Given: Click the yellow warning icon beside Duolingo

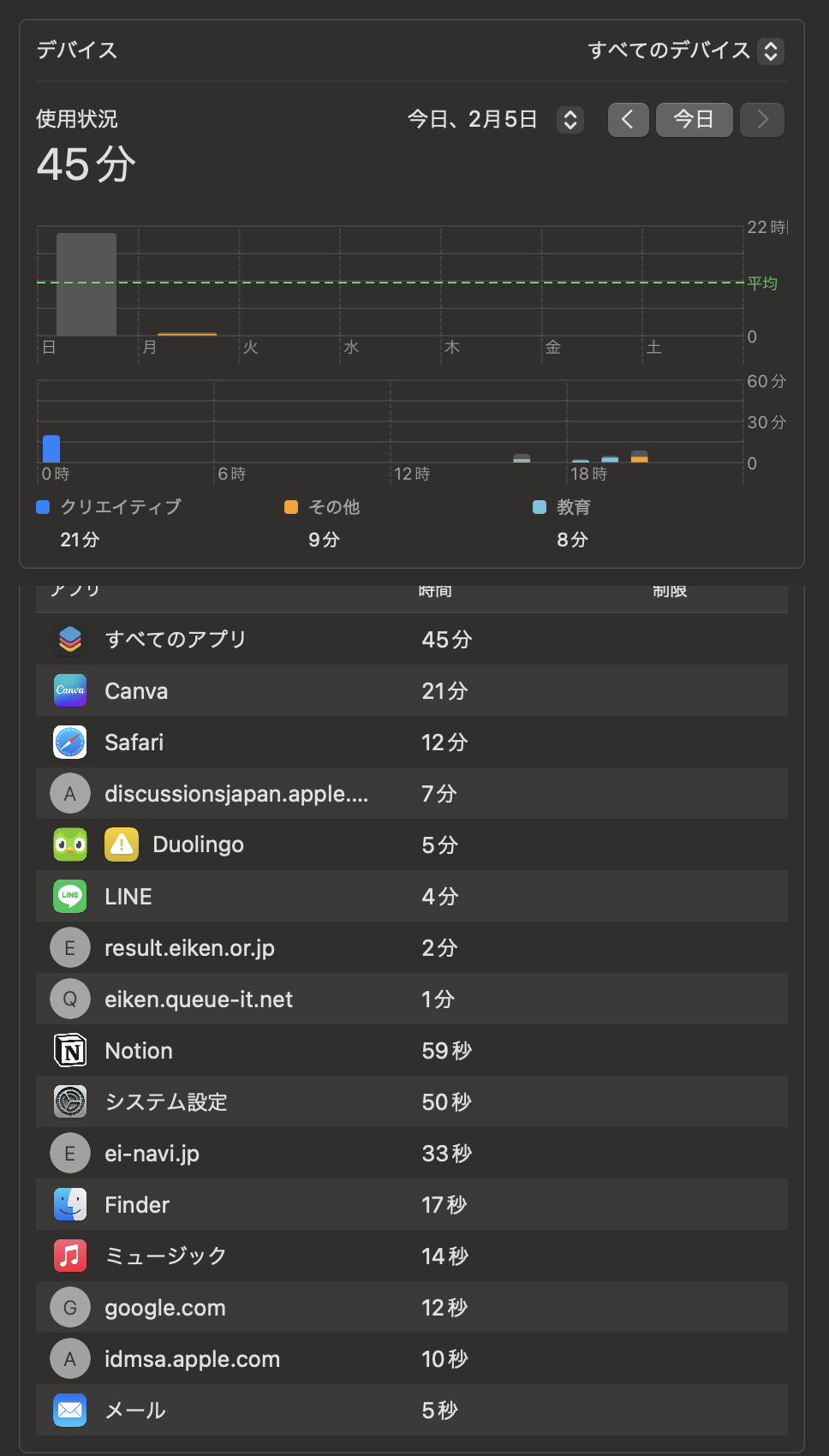Looking at the screenshot, I should coord(122,844).
